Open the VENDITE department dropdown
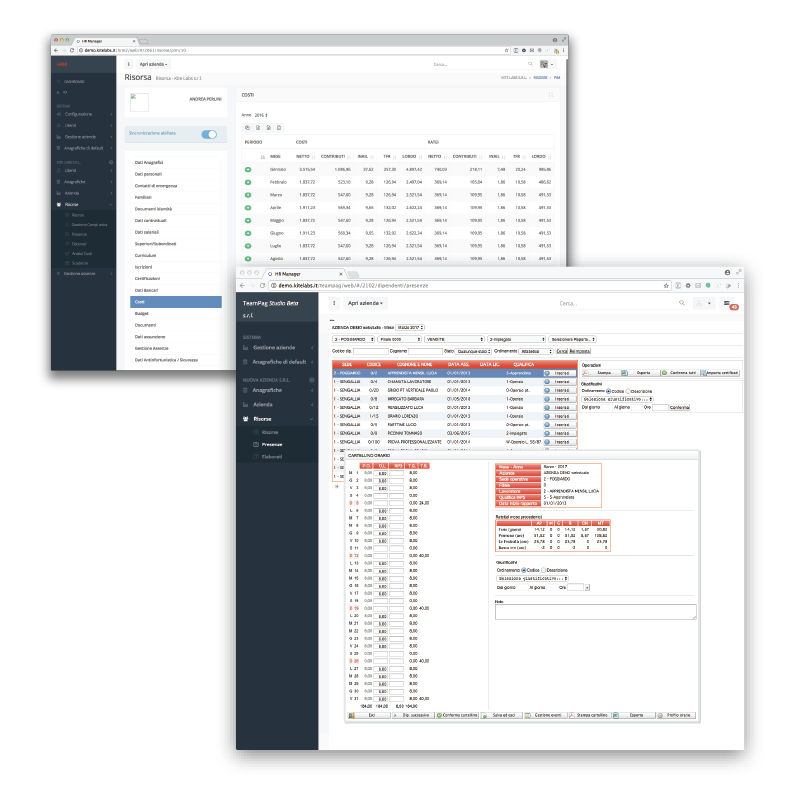 click(453, 339)
